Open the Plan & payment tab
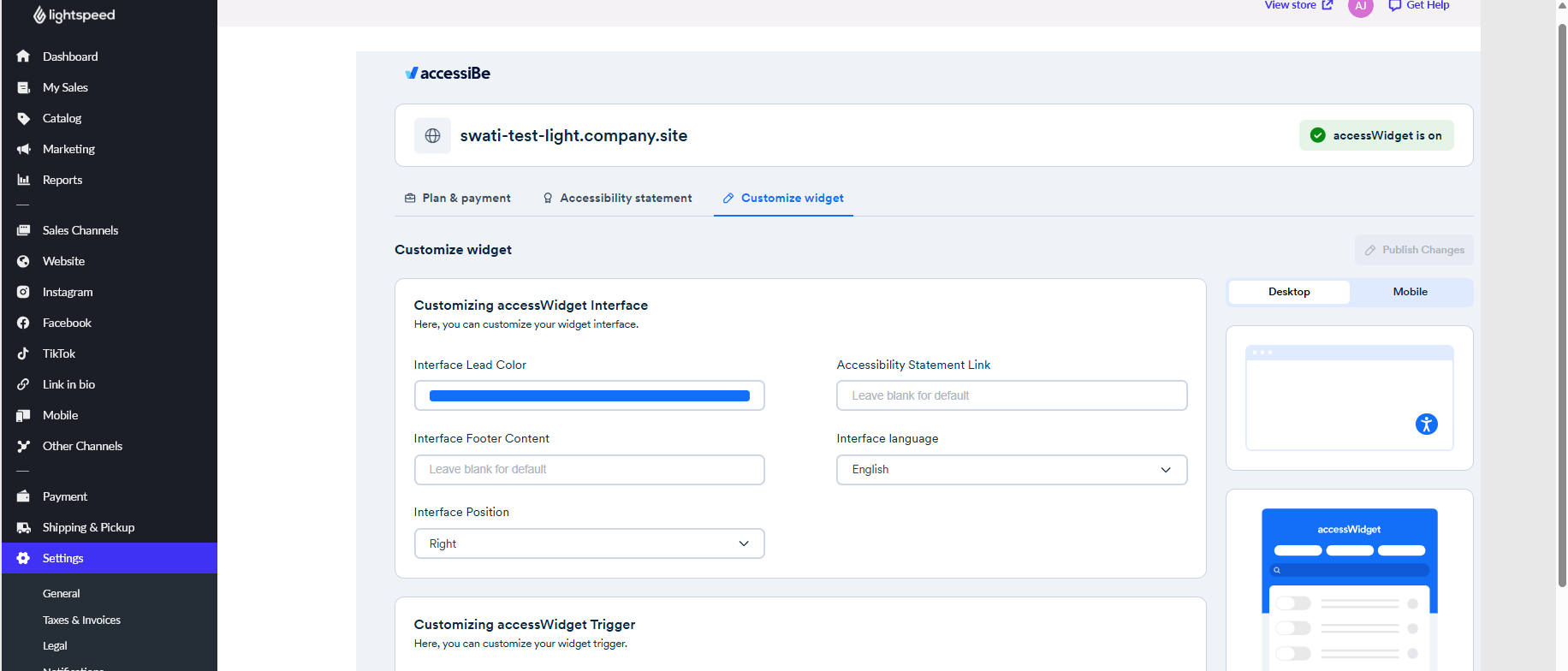This screenshot has height=671, width=1568. 458,198
